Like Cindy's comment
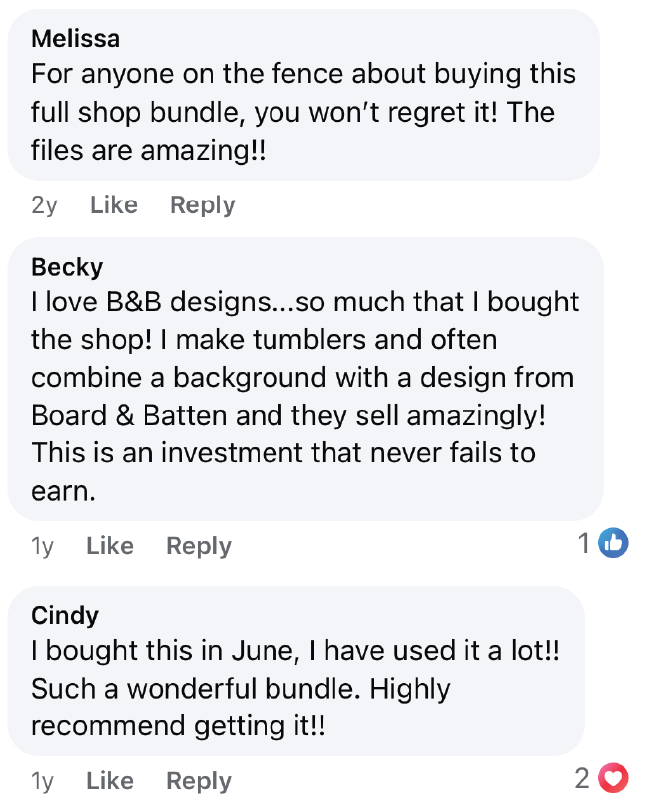Viewport: 645px width, 806px height. point(110,781)
